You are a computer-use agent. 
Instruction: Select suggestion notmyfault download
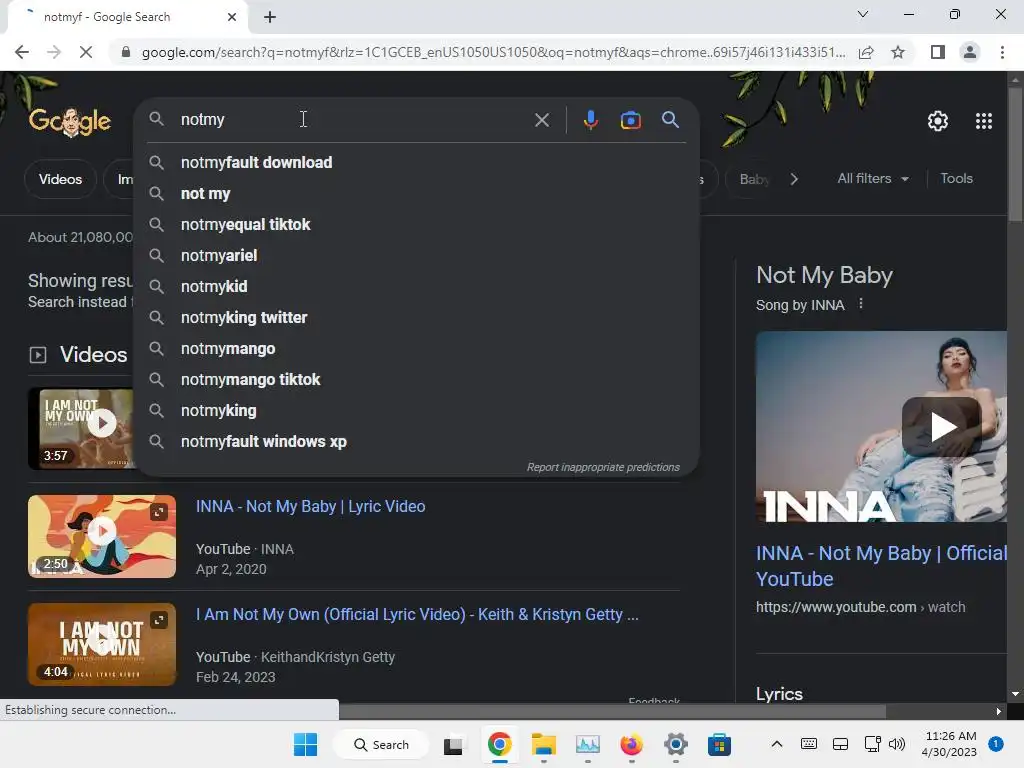[x=417, y=162]
